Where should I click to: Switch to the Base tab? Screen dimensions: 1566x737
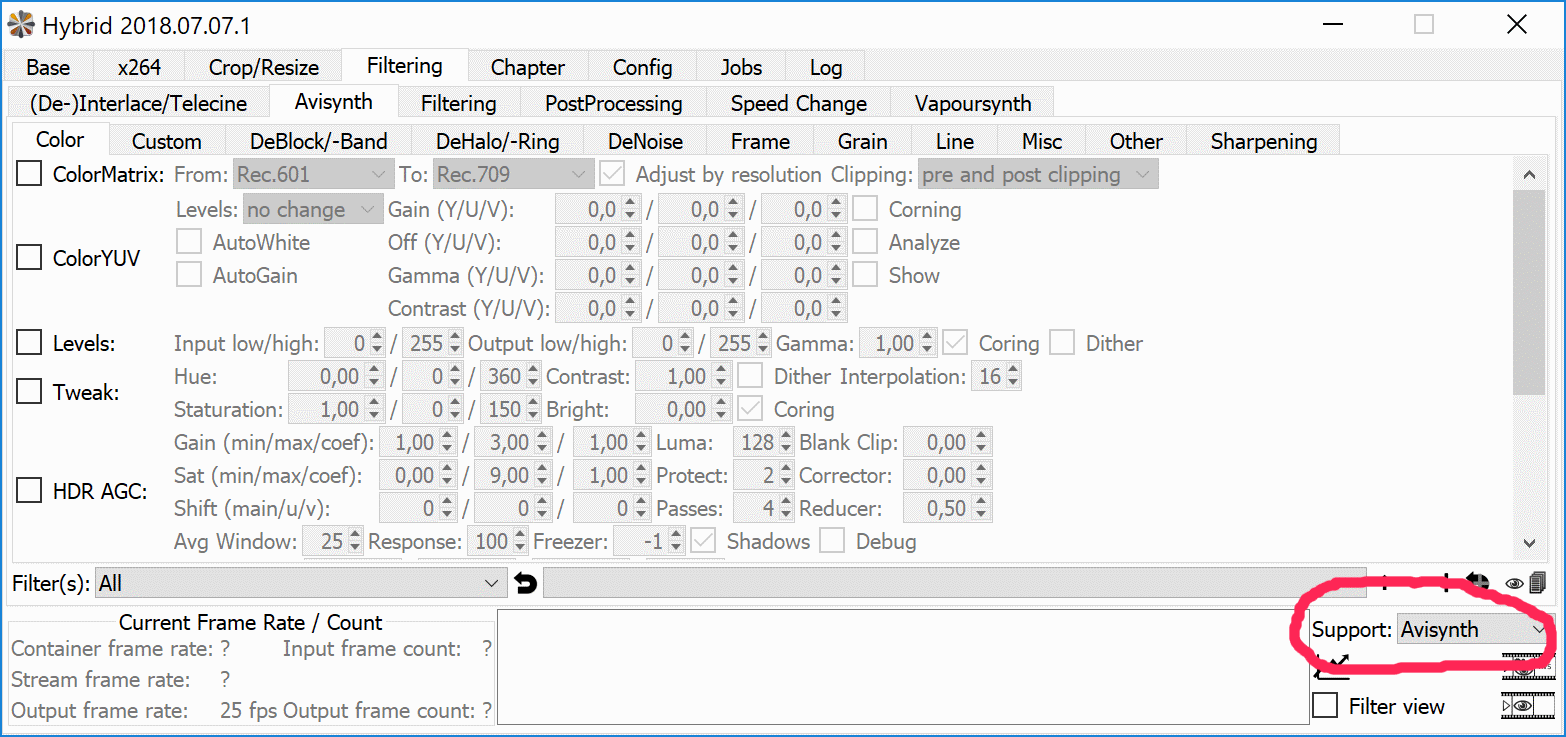pos(48,67)
